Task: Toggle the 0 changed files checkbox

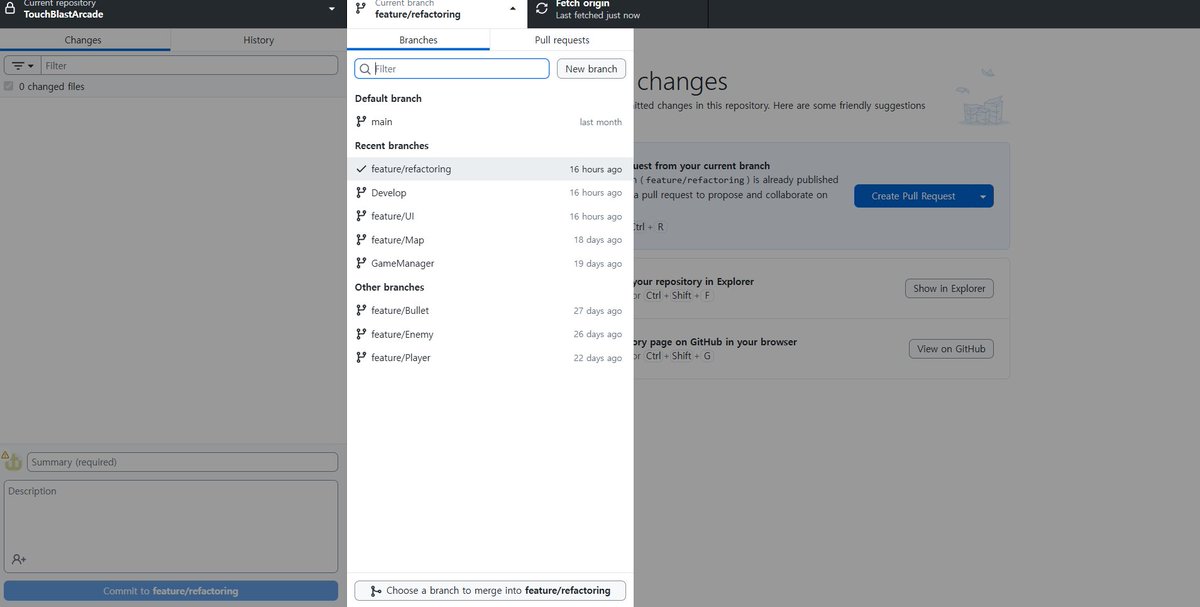Action: pos(9,87)
